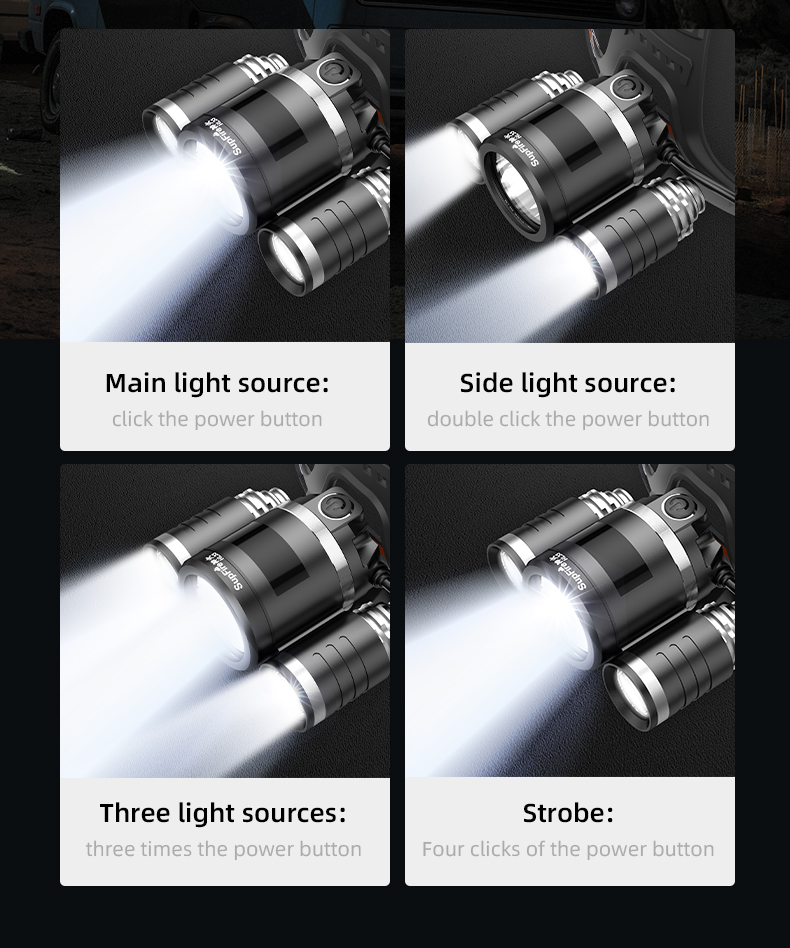Click the SupFire logo on the strobe headlamp
Screen dimensions: 790x948
(567, 571)
